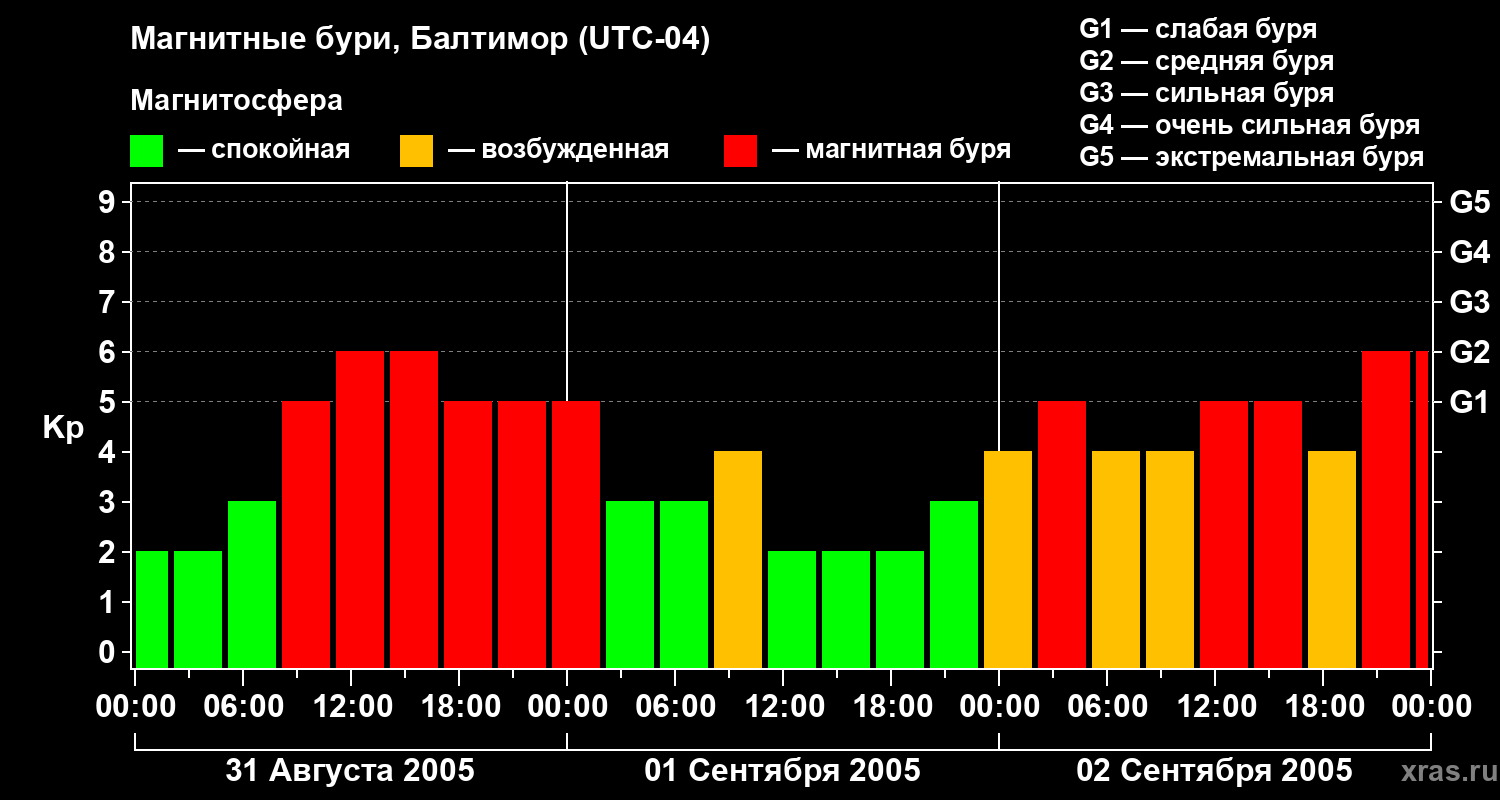This screenshot has width=1500, height=800.
Task: Click the '— магнитная буря' legend label
Action: (x=891, y=150)
